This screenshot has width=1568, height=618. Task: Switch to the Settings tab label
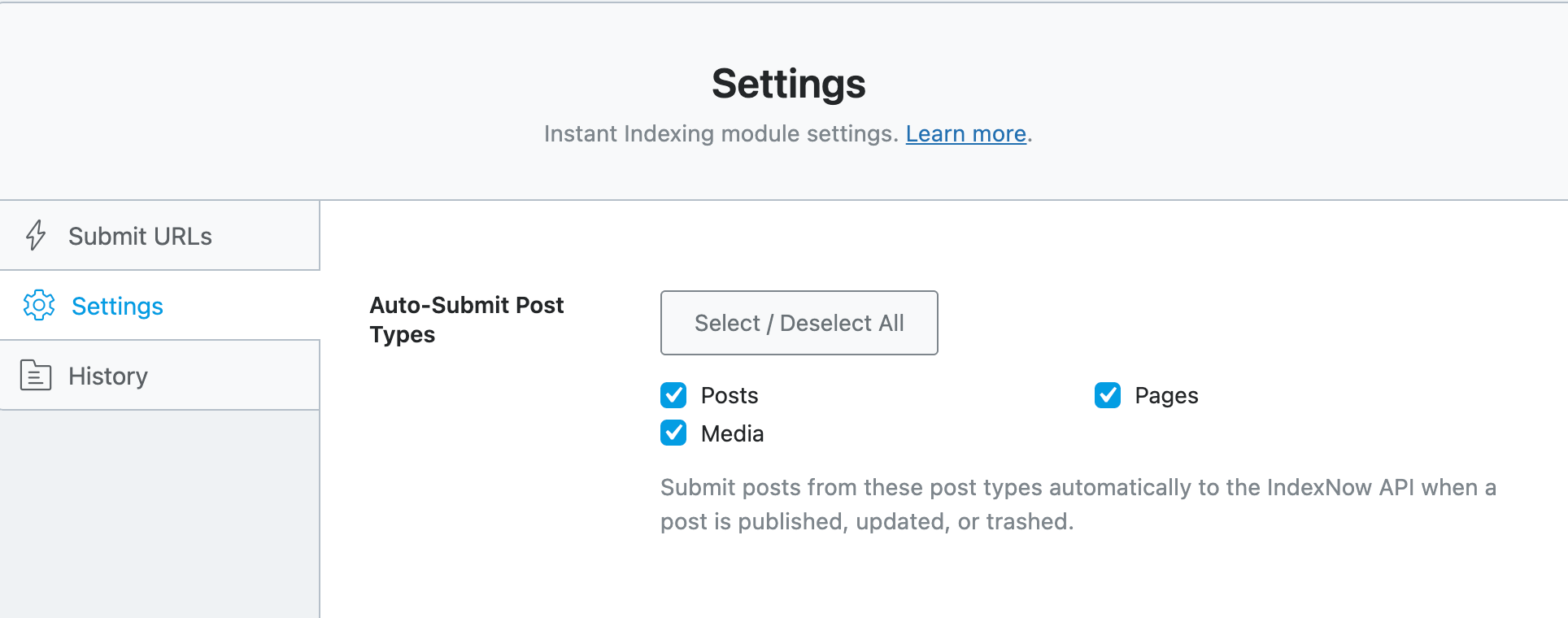coord(117,306)
